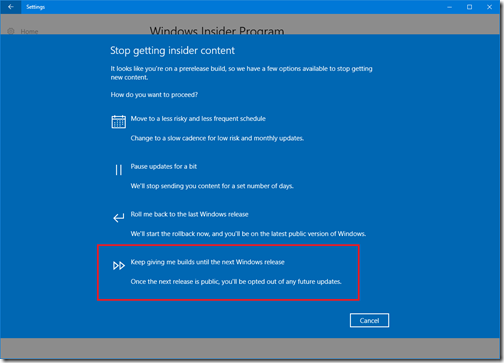
Task: Click the pause icon beside Pause updates
Action: tap(118, 170)
